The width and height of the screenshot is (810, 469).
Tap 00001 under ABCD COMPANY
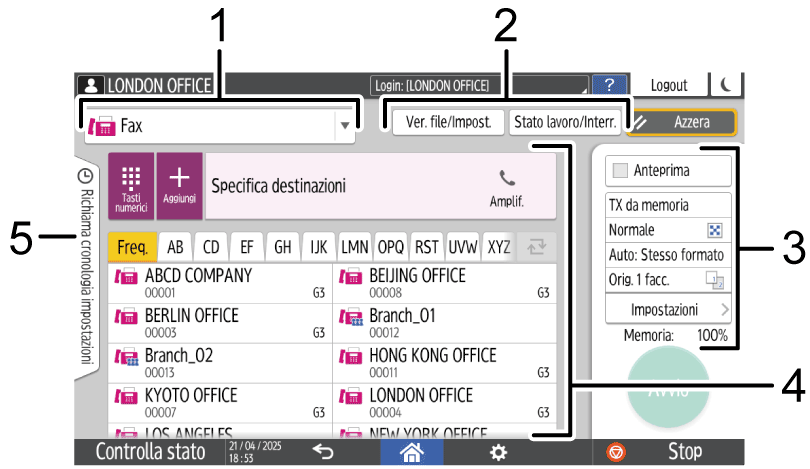pyautogui.click(x=160, y=293)
